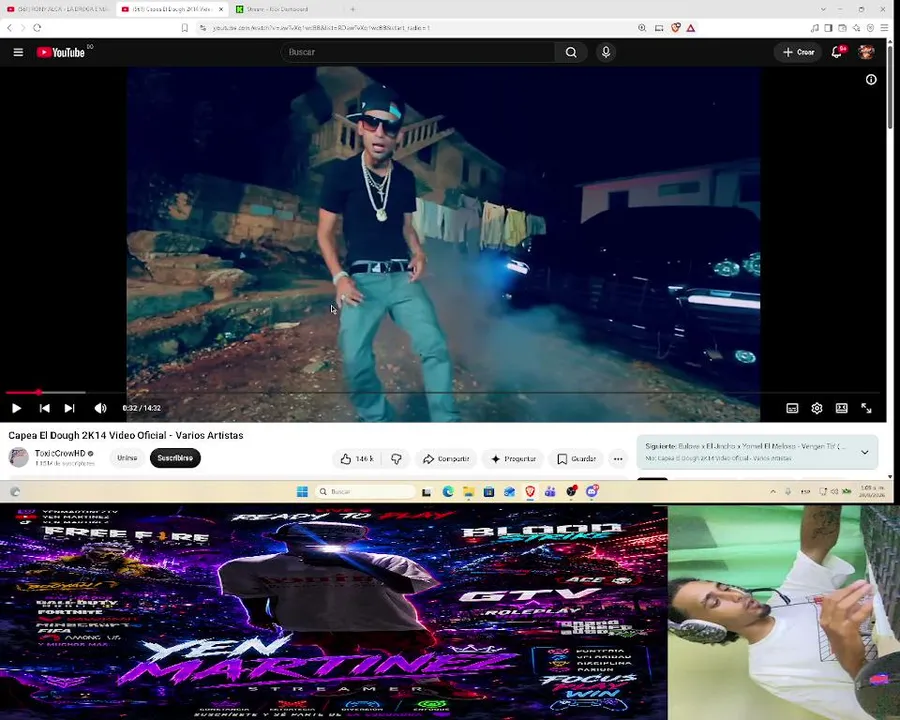Image resolution: width=900 pixels, height=720 pixels.
Task: Open the ToxicCrowHD channel avatar
Action: coord(18,458)
